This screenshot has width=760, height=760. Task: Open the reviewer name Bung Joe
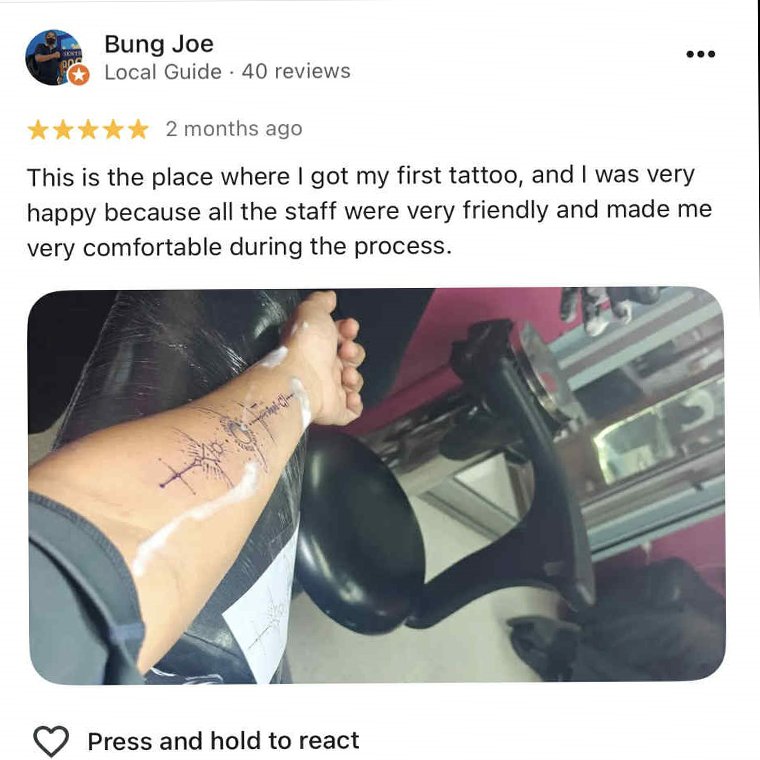click(159, 44)
